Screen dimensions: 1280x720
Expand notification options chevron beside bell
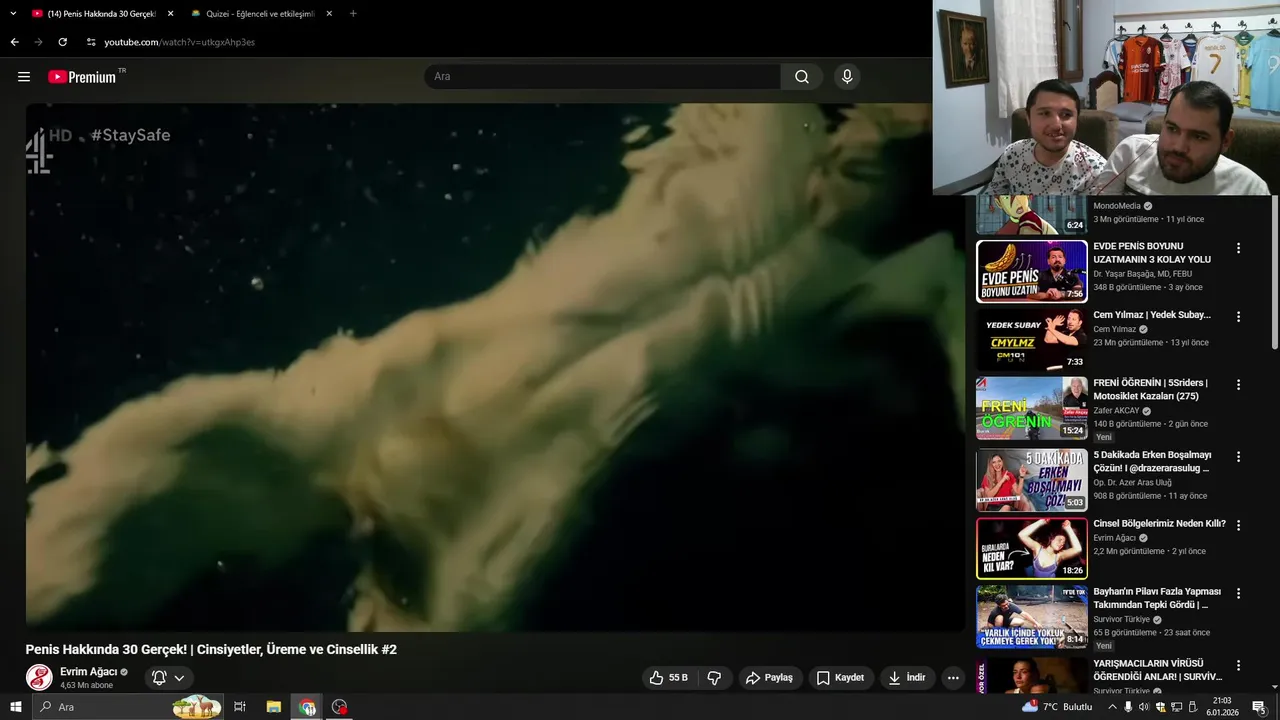(x=180, y=678)
